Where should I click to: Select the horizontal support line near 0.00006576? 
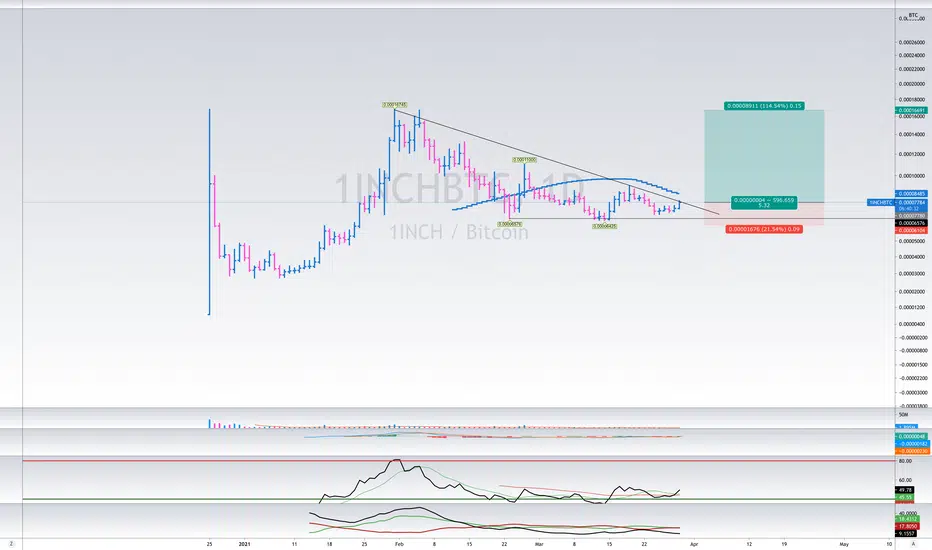701,219
